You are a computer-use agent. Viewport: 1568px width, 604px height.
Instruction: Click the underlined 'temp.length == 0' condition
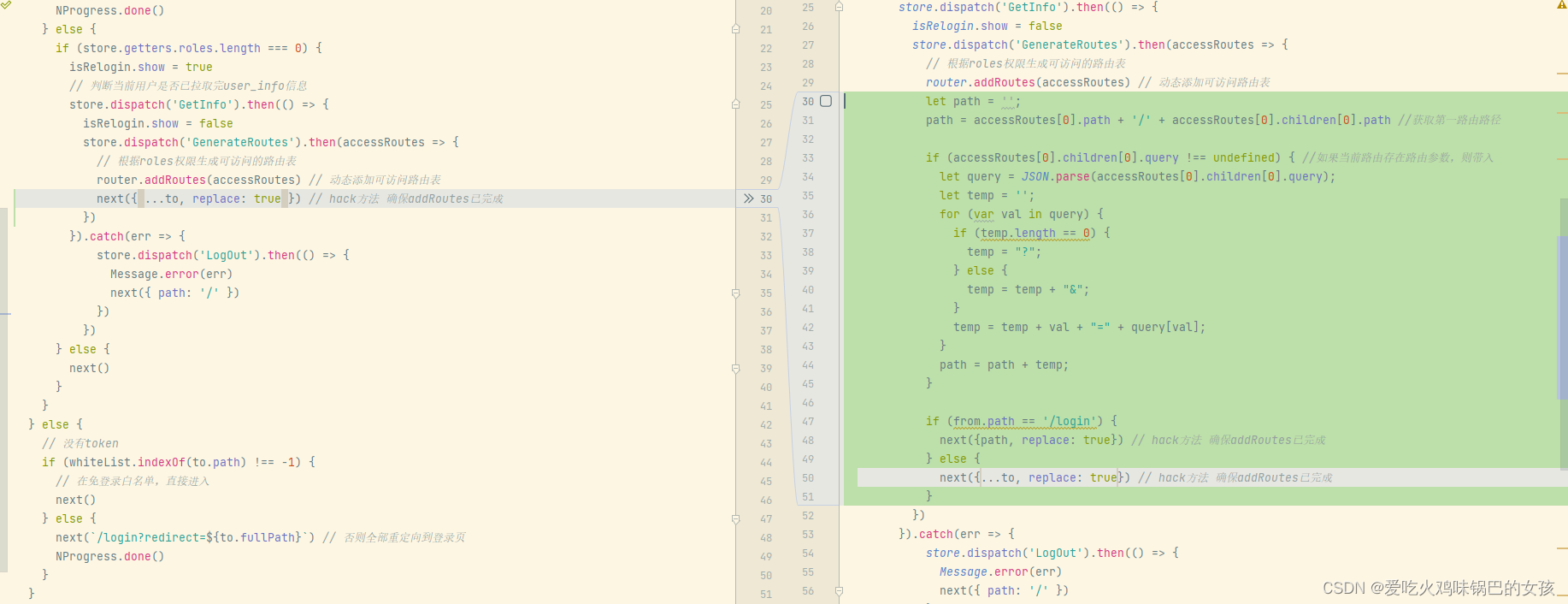pos(1035,233)
